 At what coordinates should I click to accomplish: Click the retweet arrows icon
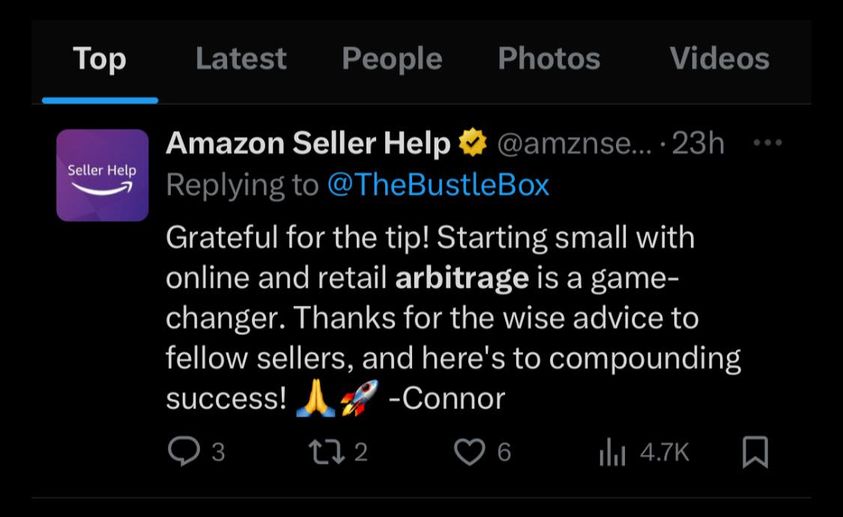[326, 451]
